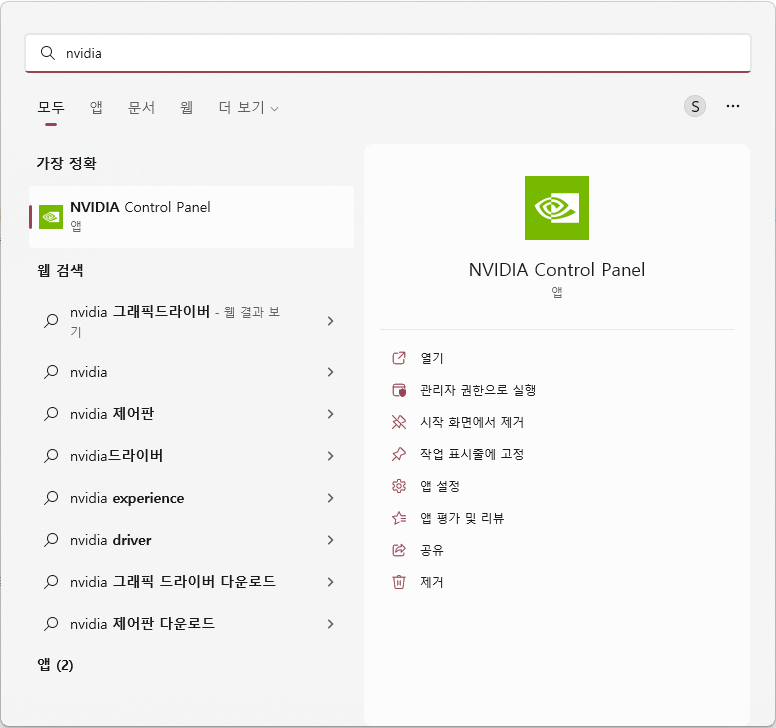Image resolution: width=776 pixels, height=728 pixels.
Task: Click search icon beside nvidia experience
Action: [x=51, y=498]
